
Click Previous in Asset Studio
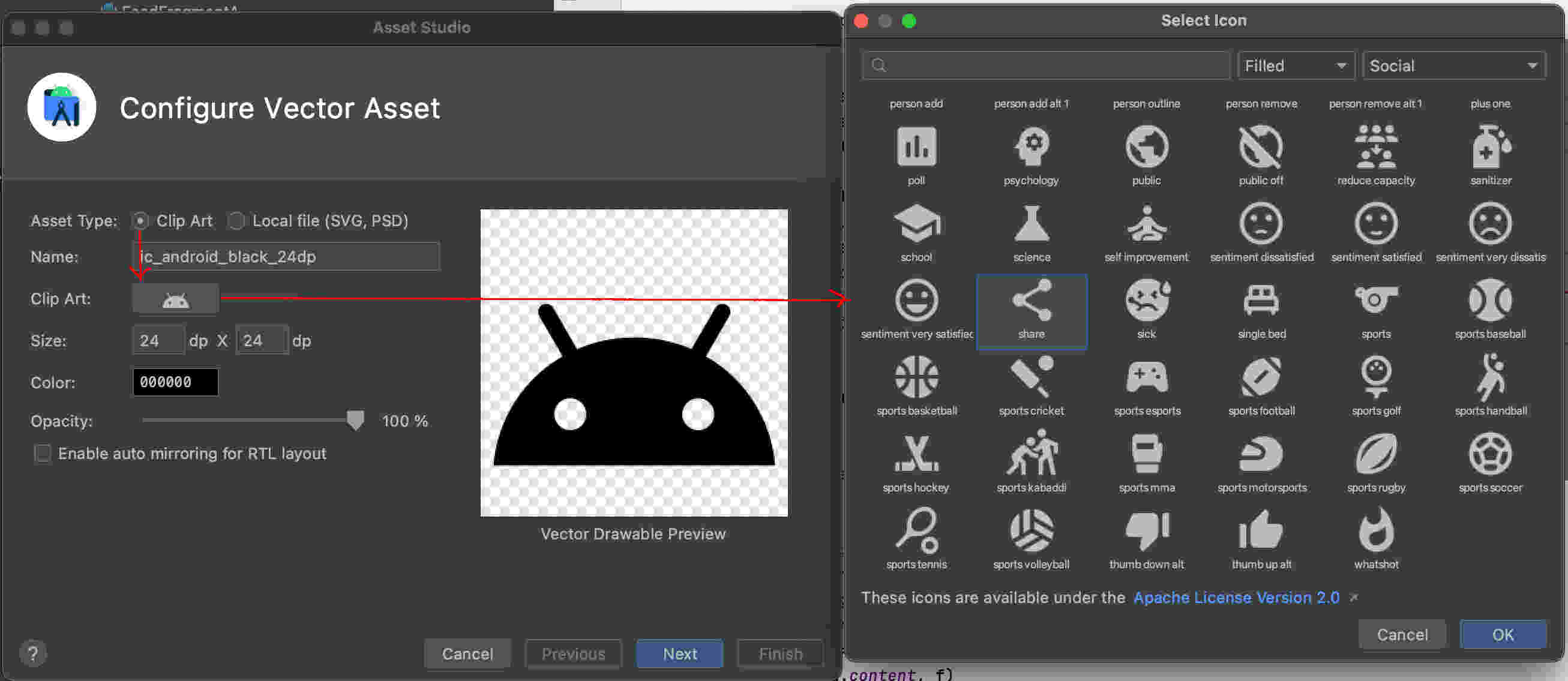(573, 653)
